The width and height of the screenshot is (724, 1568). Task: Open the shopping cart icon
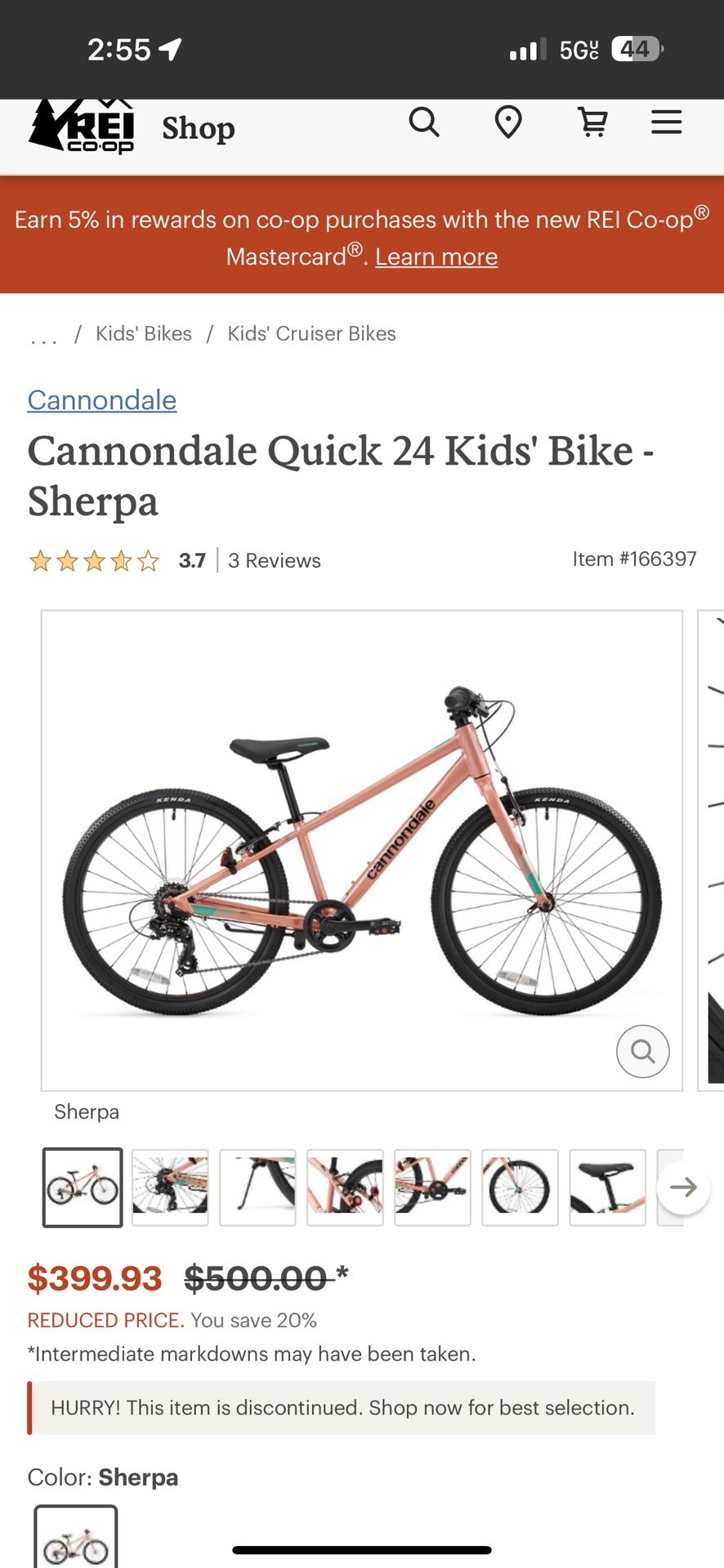pyautogui.click(x=592, y=123)
